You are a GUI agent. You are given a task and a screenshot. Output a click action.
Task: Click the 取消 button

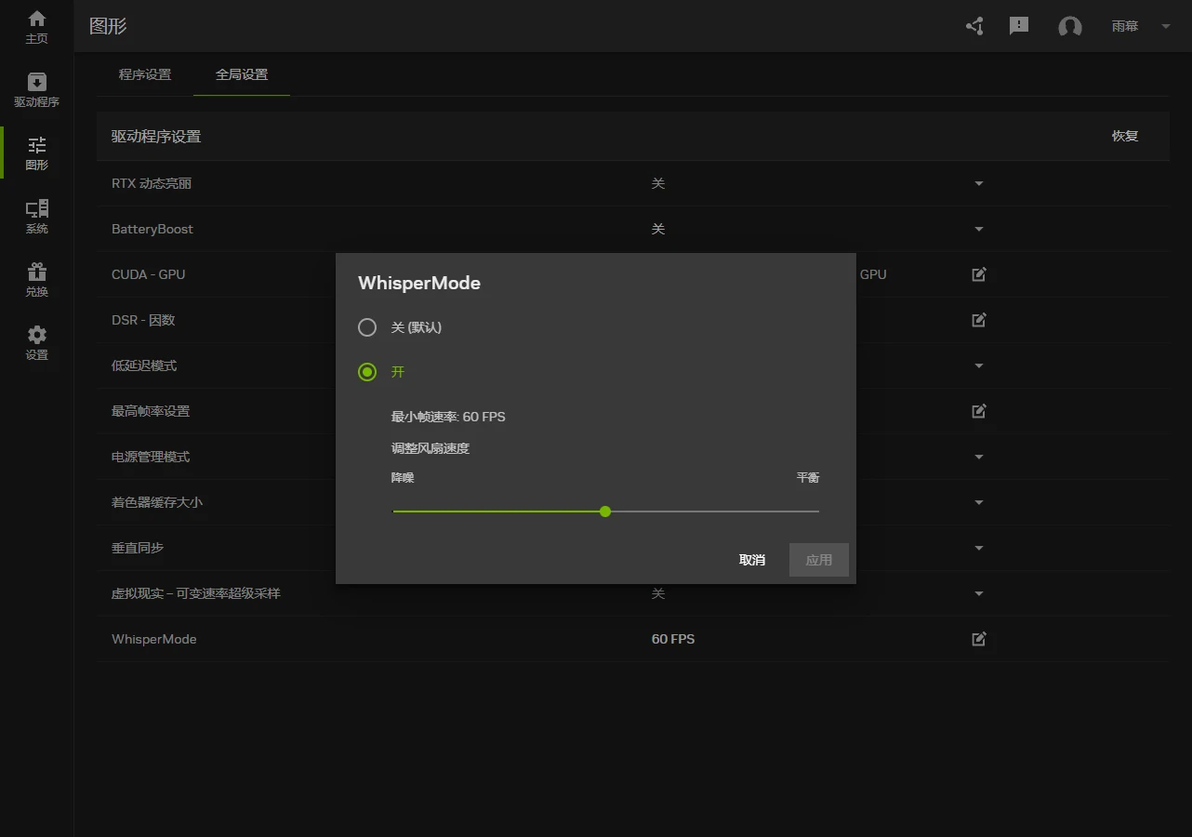tap(752, 560)
